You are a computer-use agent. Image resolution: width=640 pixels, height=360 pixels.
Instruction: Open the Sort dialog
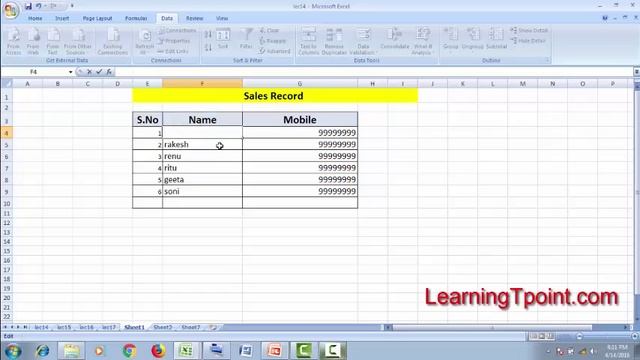[223, 40]
